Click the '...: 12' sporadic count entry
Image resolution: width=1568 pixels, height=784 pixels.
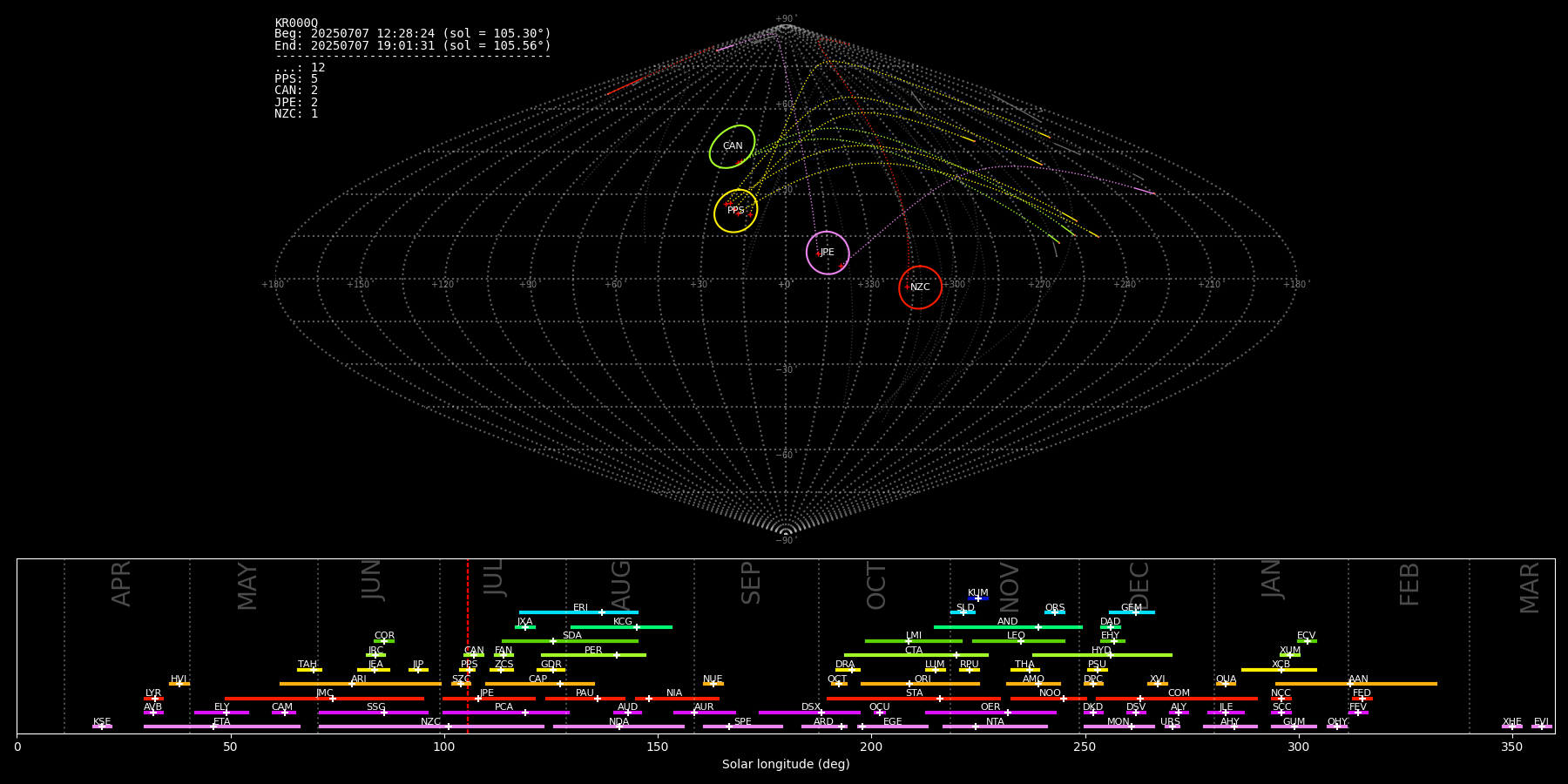click(x=300, y=68)
